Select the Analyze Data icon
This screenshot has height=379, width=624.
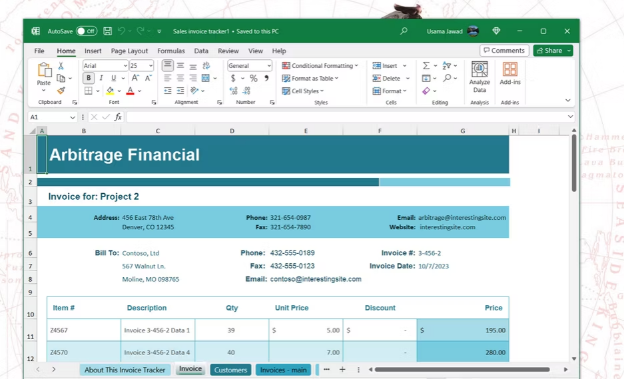(x=480, y=77)
